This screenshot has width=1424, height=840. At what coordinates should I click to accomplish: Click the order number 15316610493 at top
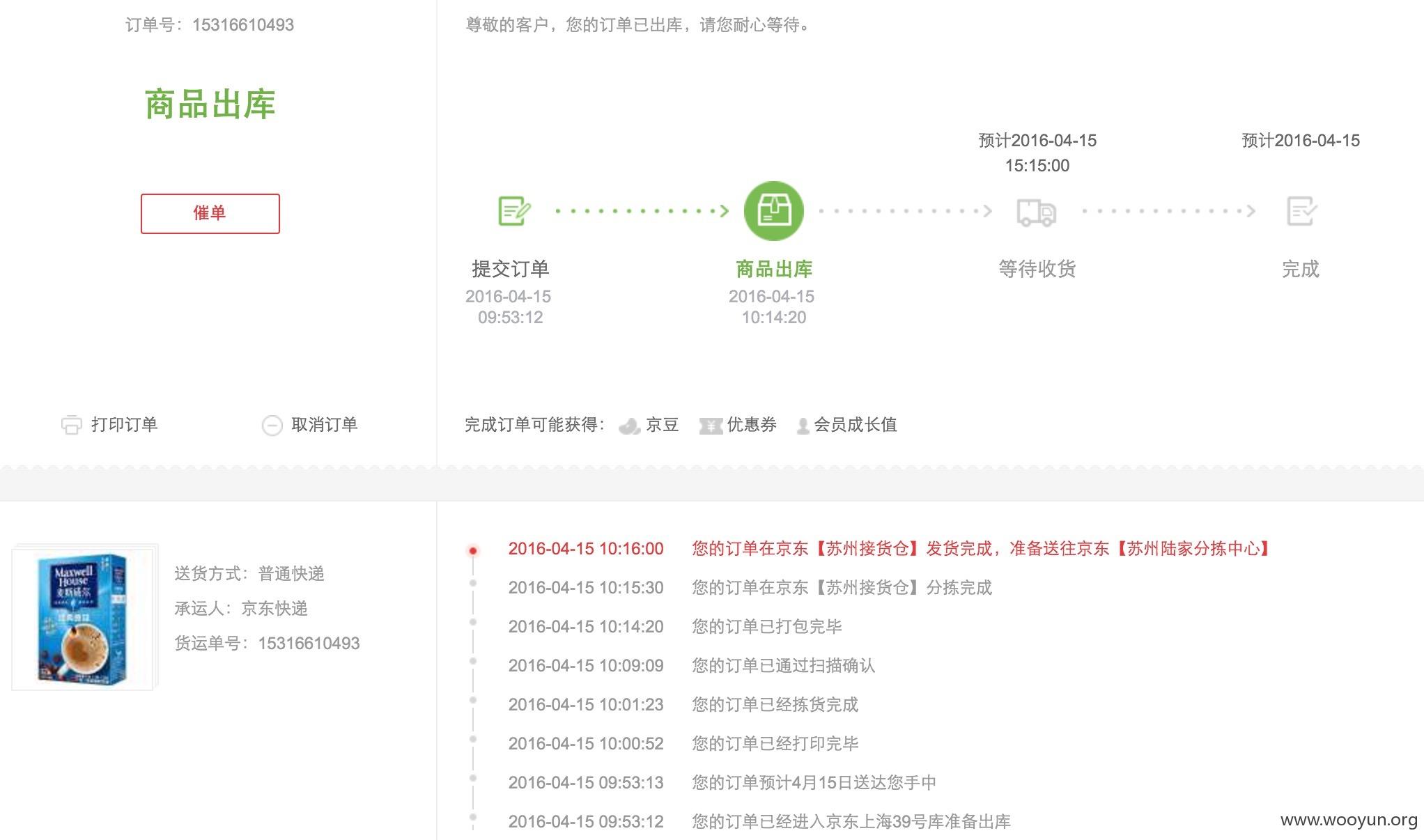243,25
